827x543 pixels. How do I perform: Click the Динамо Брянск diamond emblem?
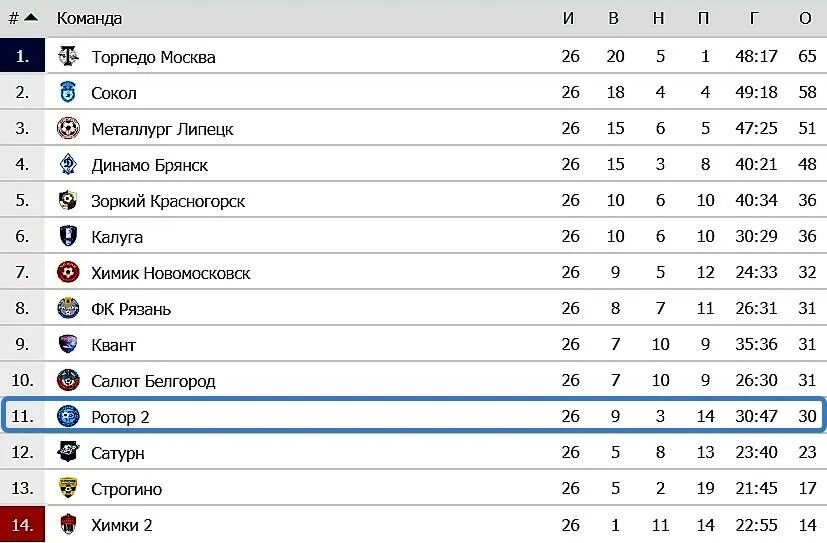click(x=68, y=164)
